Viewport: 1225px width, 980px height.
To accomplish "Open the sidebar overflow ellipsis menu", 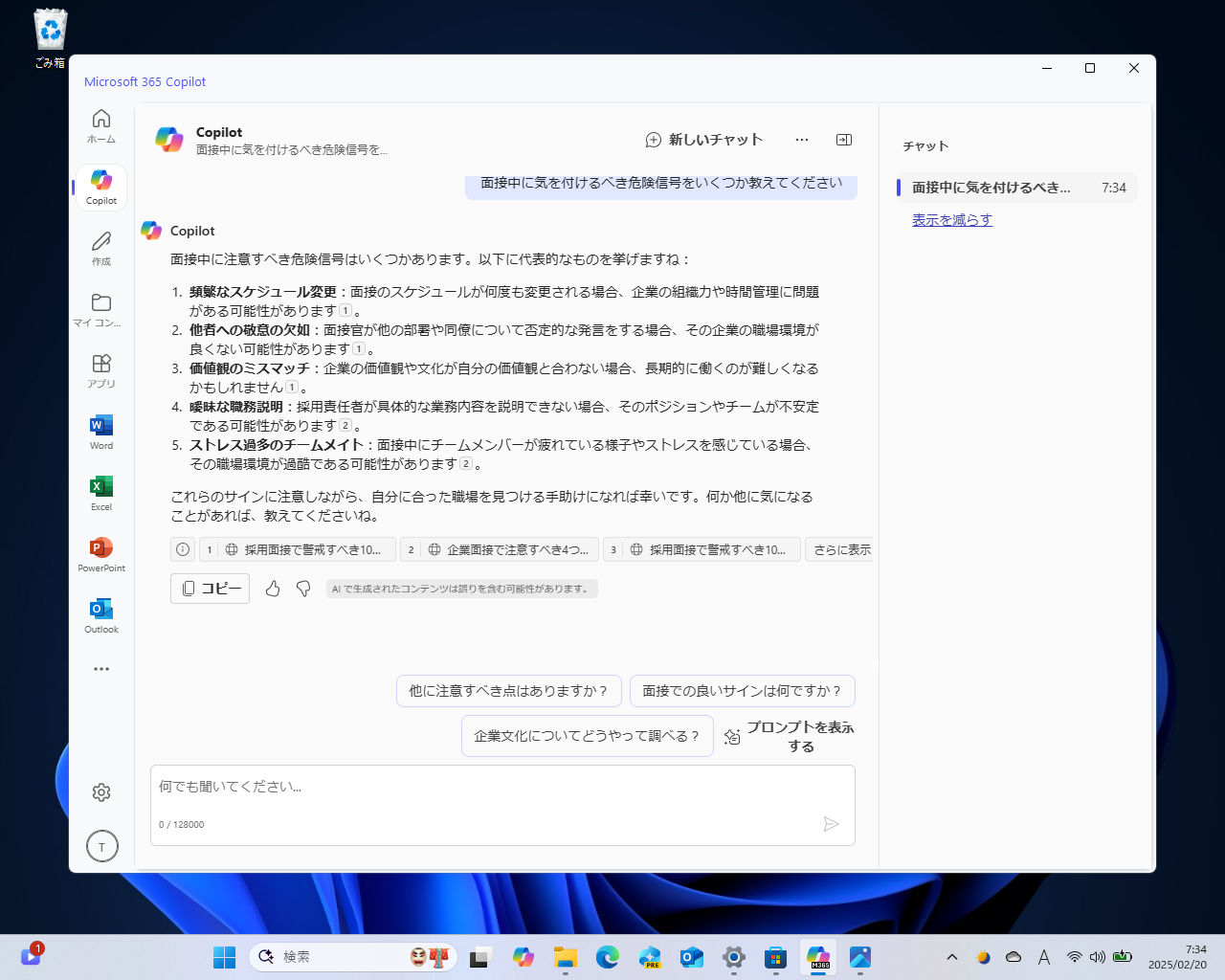I will pos(100,669).
